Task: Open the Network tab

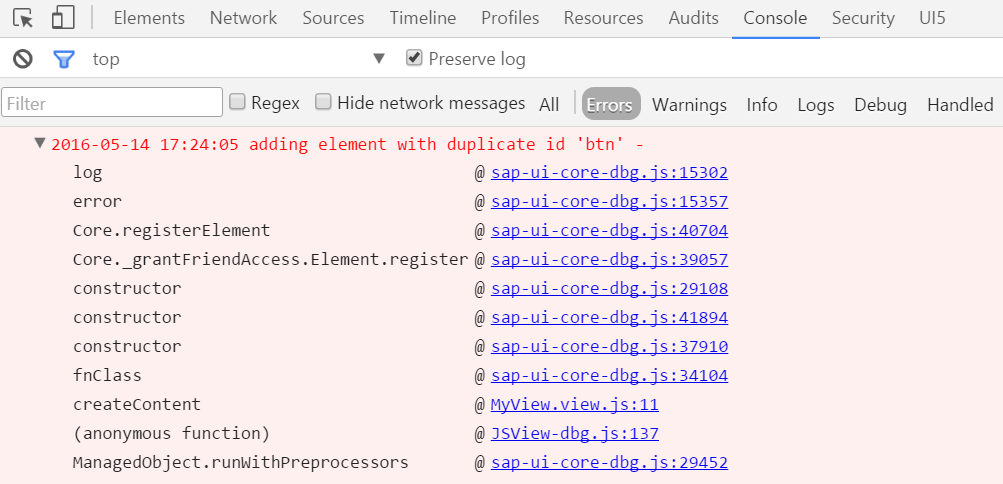Action: pyautogui.click(x=243, y=19)
